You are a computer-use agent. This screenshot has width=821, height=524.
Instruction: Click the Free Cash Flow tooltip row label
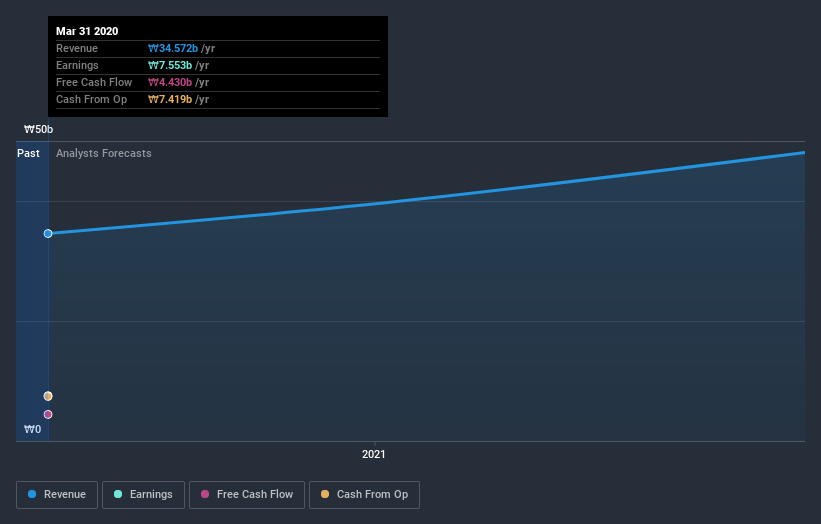pyautogui.click(x=94, y=82)
